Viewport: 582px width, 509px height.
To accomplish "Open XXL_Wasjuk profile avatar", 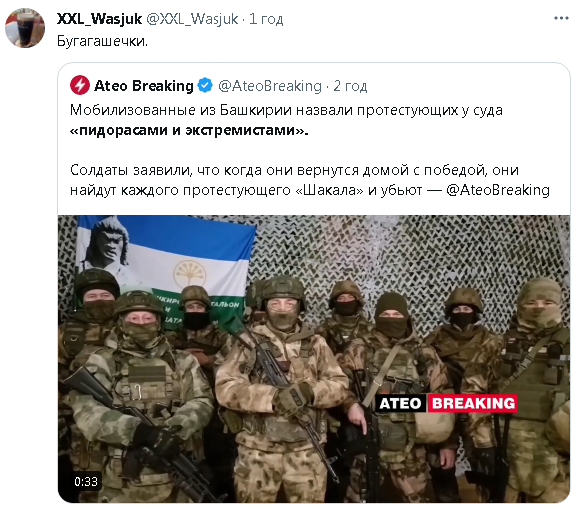I will (25, 28).
